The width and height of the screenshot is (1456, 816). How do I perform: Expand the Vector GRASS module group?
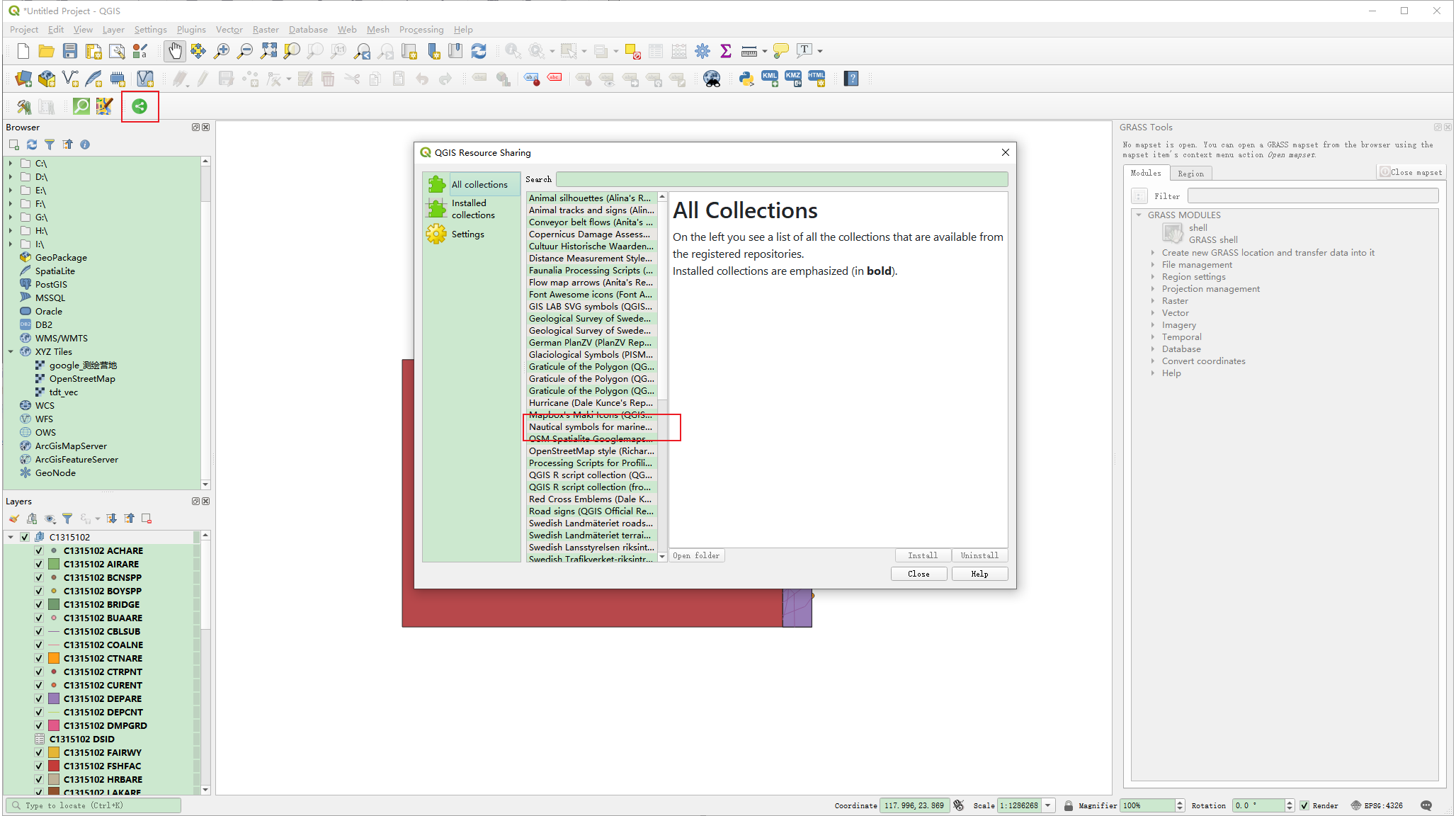tap(1153, 312)
